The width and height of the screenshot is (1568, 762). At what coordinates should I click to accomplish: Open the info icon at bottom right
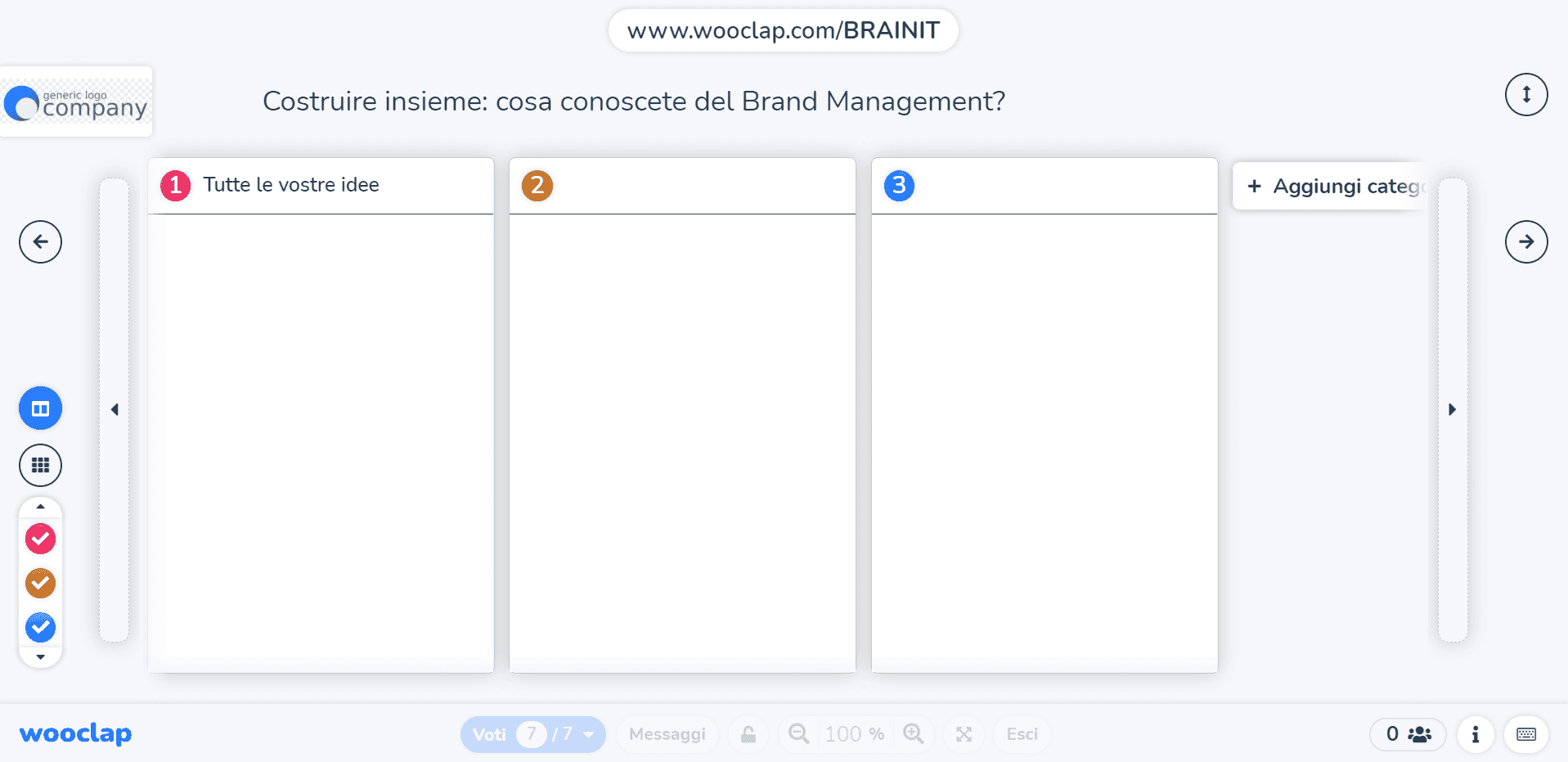[1476, 734]
